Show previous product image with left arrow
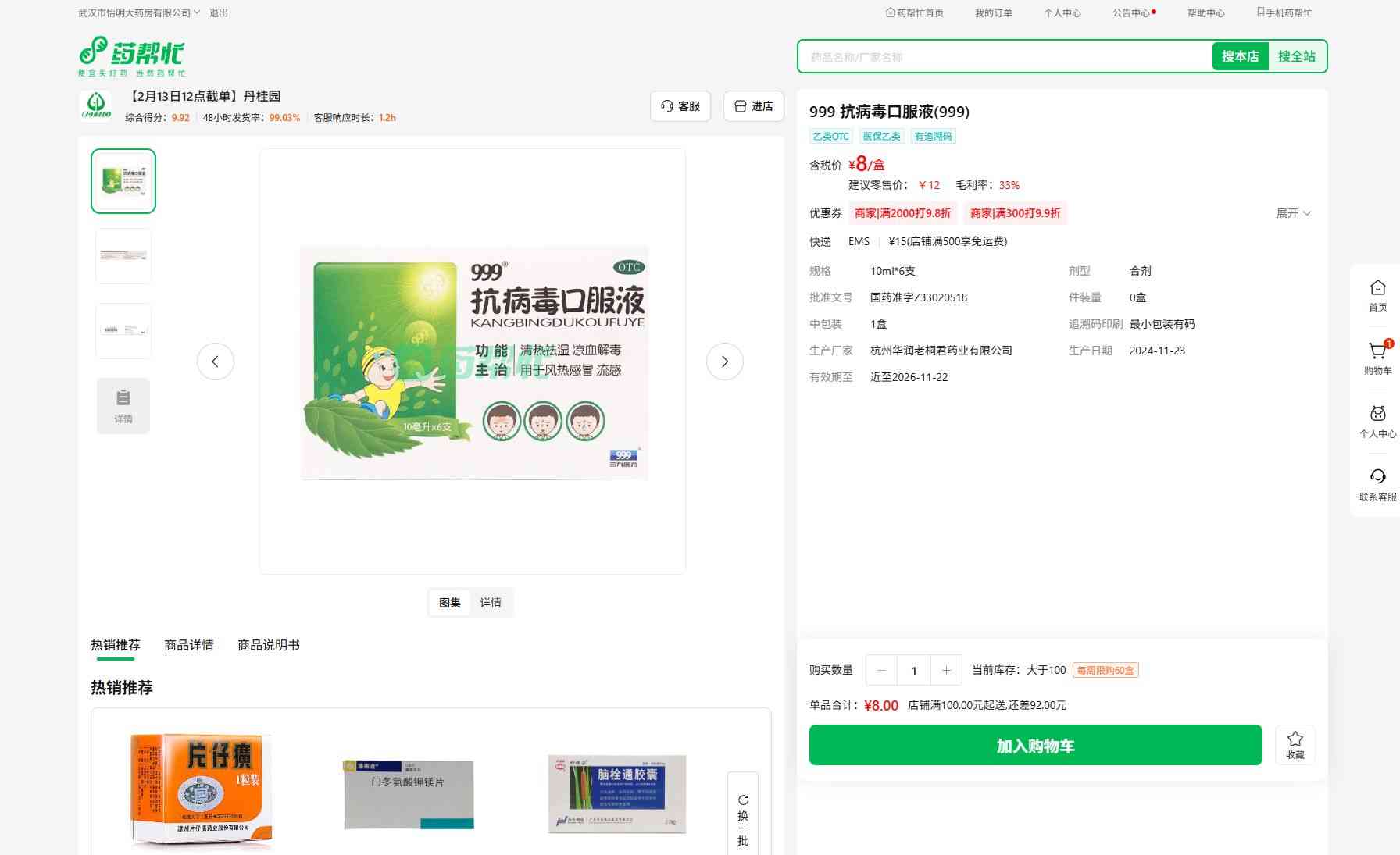 point(216,362)
